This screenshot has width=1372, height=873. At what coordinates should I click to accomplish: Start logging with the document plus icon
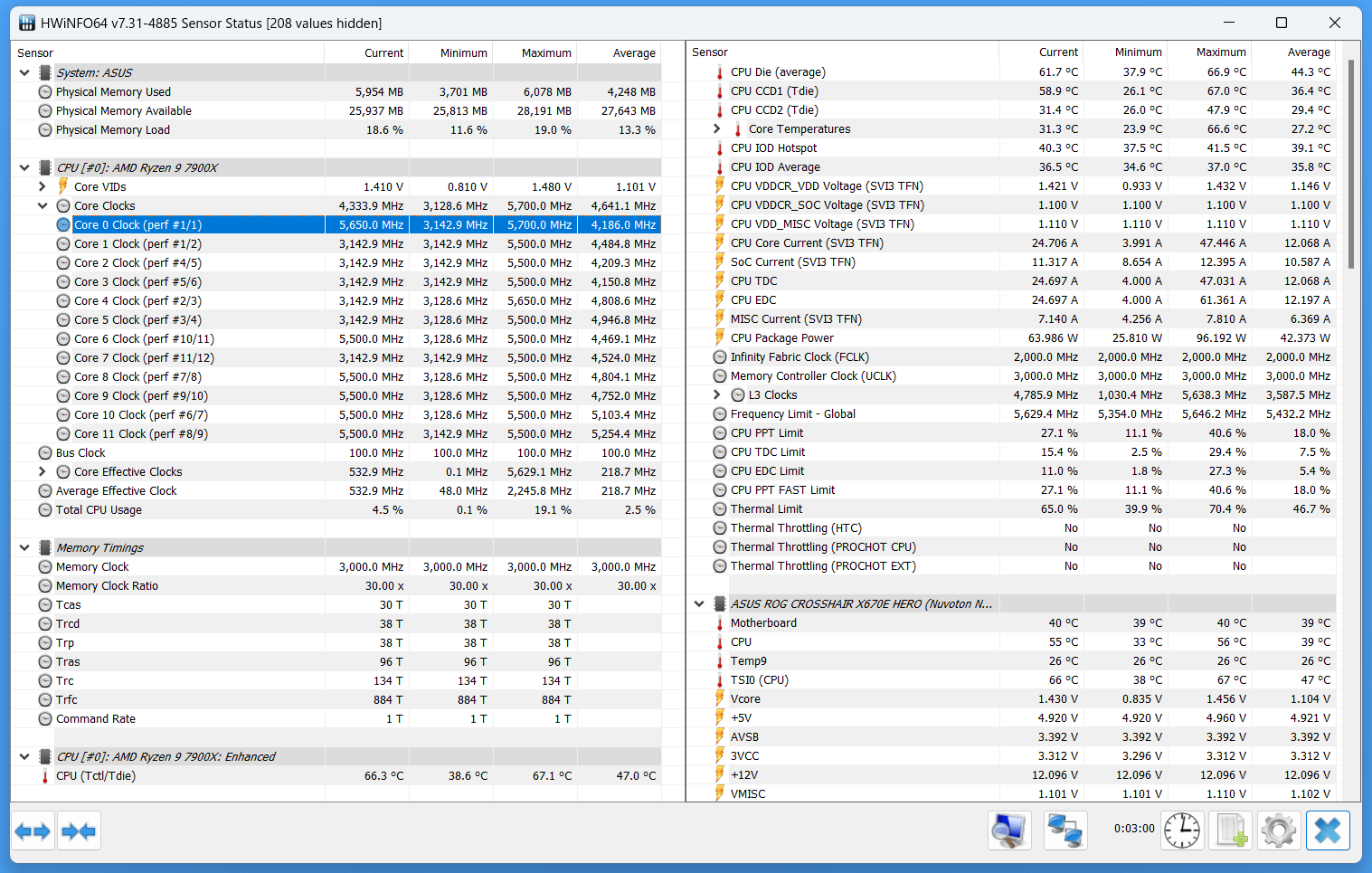pos(1231,830)
